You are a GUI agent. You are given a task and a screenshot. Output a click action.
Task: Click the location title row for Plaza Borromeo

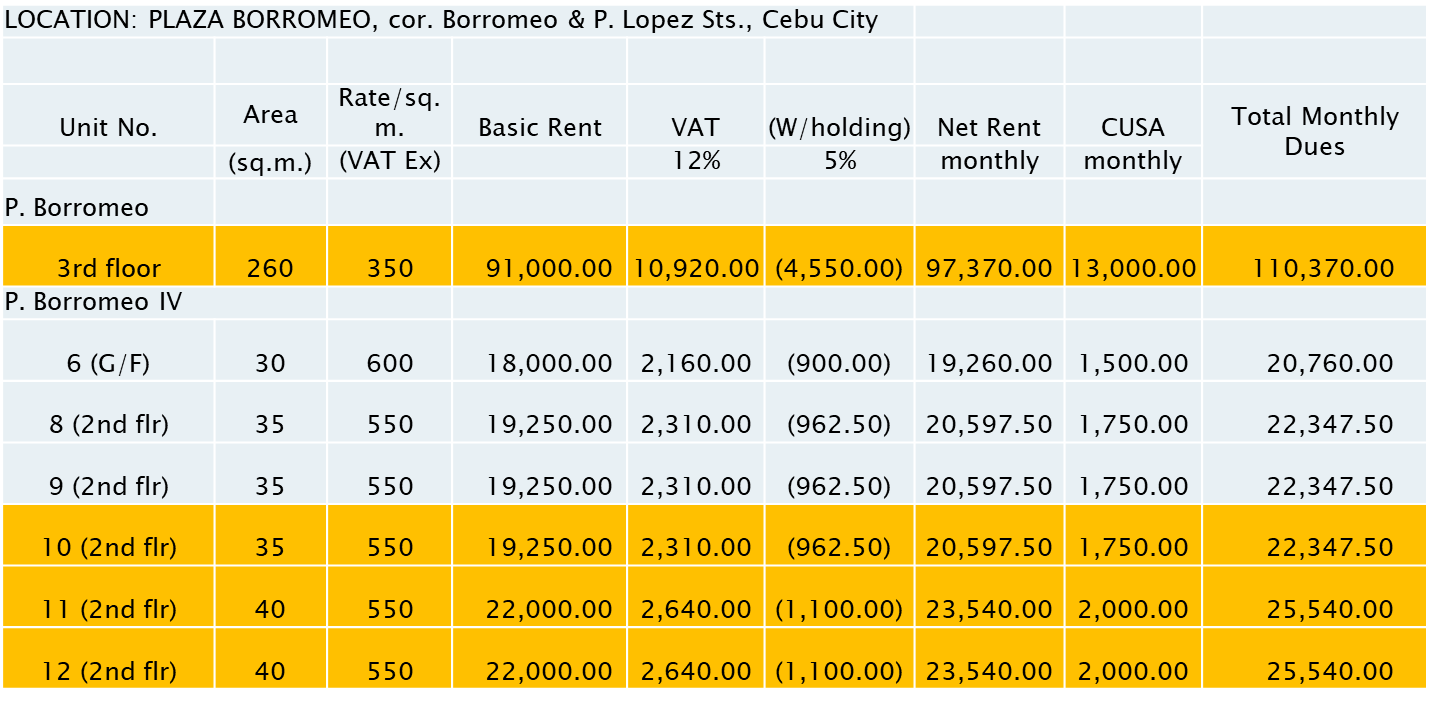coord(441,20)
